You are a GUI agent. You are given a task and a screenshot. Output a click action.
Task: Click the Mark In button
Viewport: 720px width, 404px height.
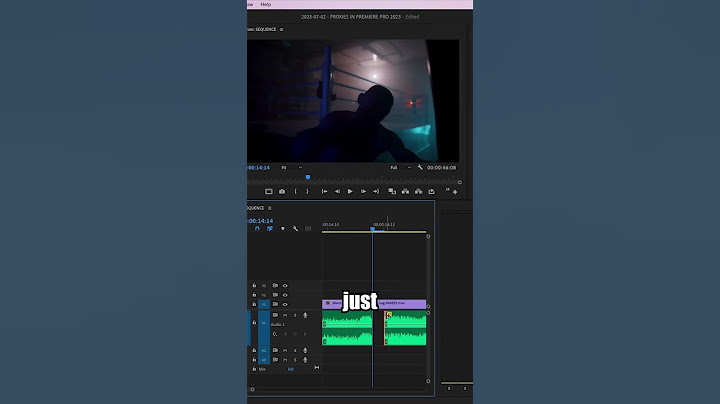click(x=295, y=191)
